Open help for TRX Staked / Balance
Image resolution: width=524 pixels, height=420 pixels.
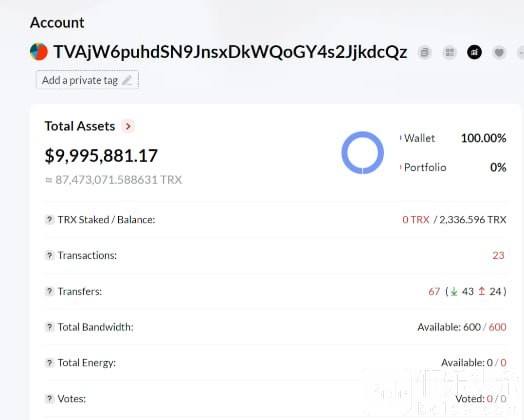[x=49, y=220]
